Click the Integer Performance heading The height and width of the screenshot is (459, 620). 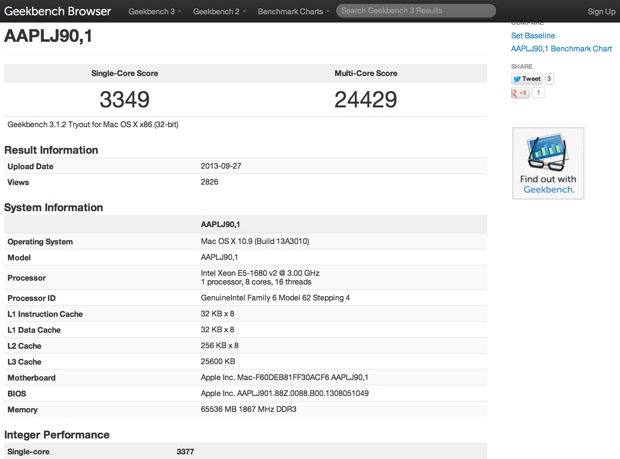pos(57,435)
